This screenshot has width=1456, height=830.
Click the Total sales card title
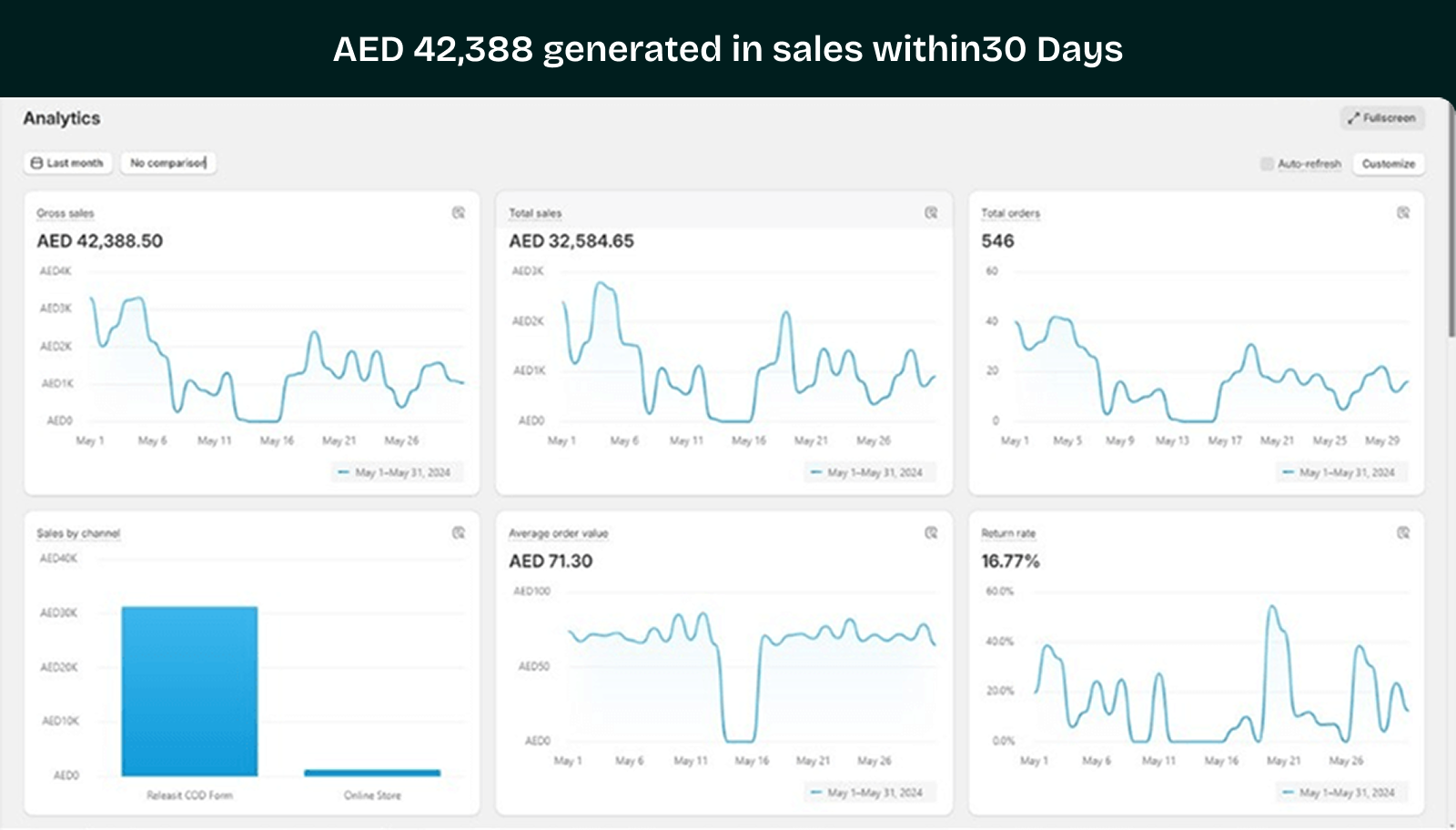click(535, 213)
